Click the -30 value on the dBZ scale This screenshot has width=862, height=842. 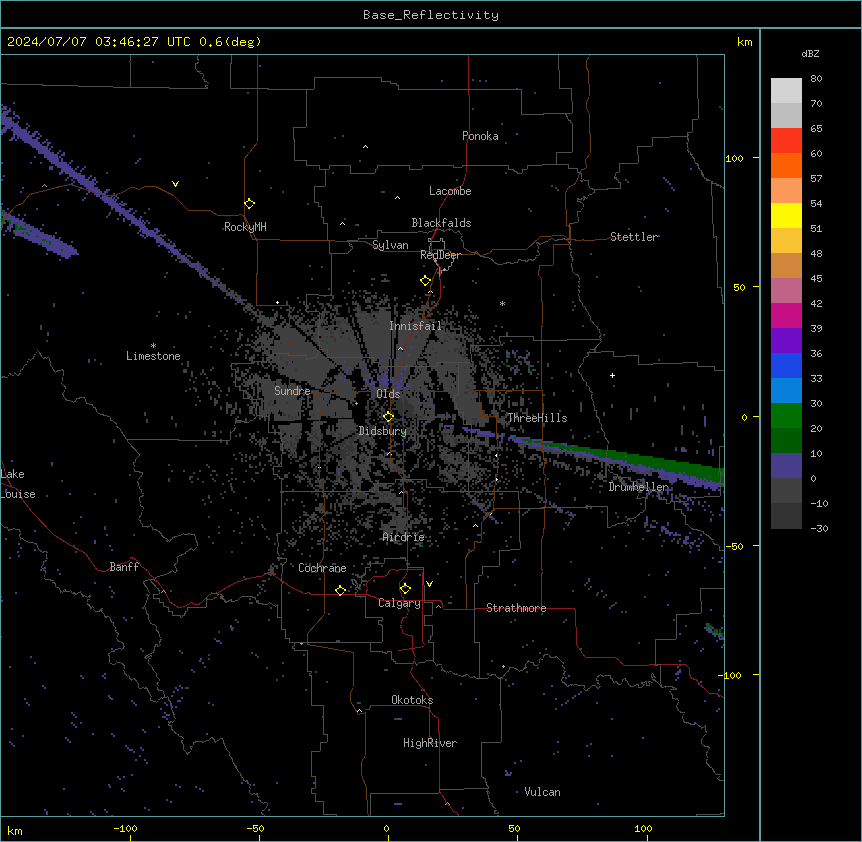tap(819, 528)
